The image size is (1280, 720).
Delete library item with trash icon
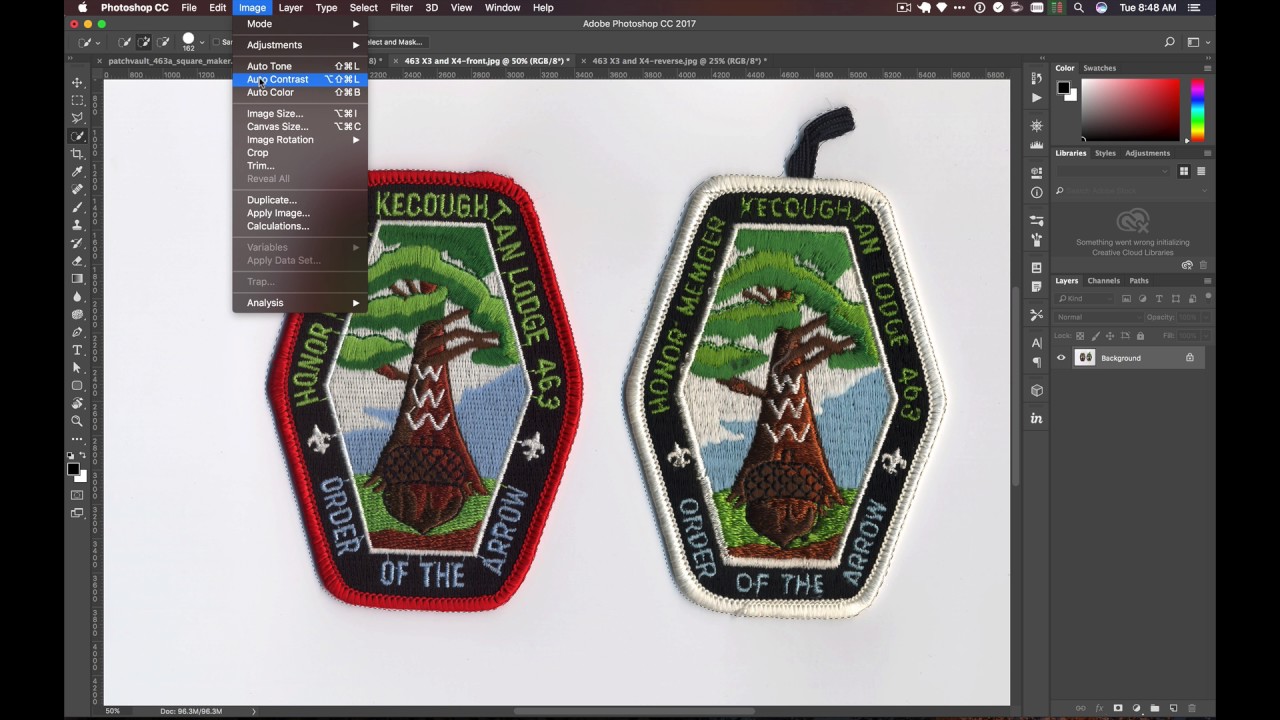click(1203, 265)
